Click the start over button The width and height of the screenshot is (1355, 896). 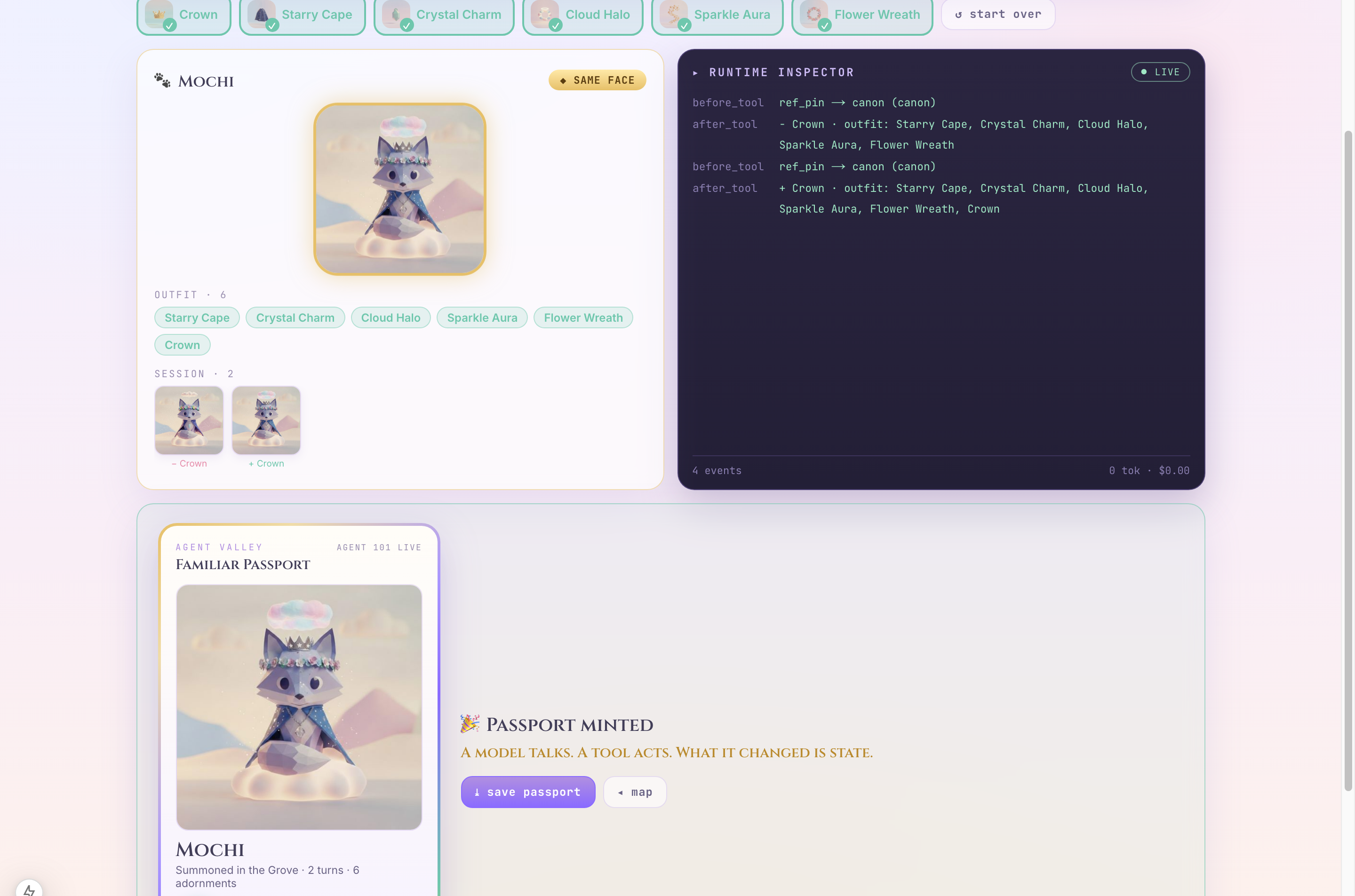click(998, 14)
